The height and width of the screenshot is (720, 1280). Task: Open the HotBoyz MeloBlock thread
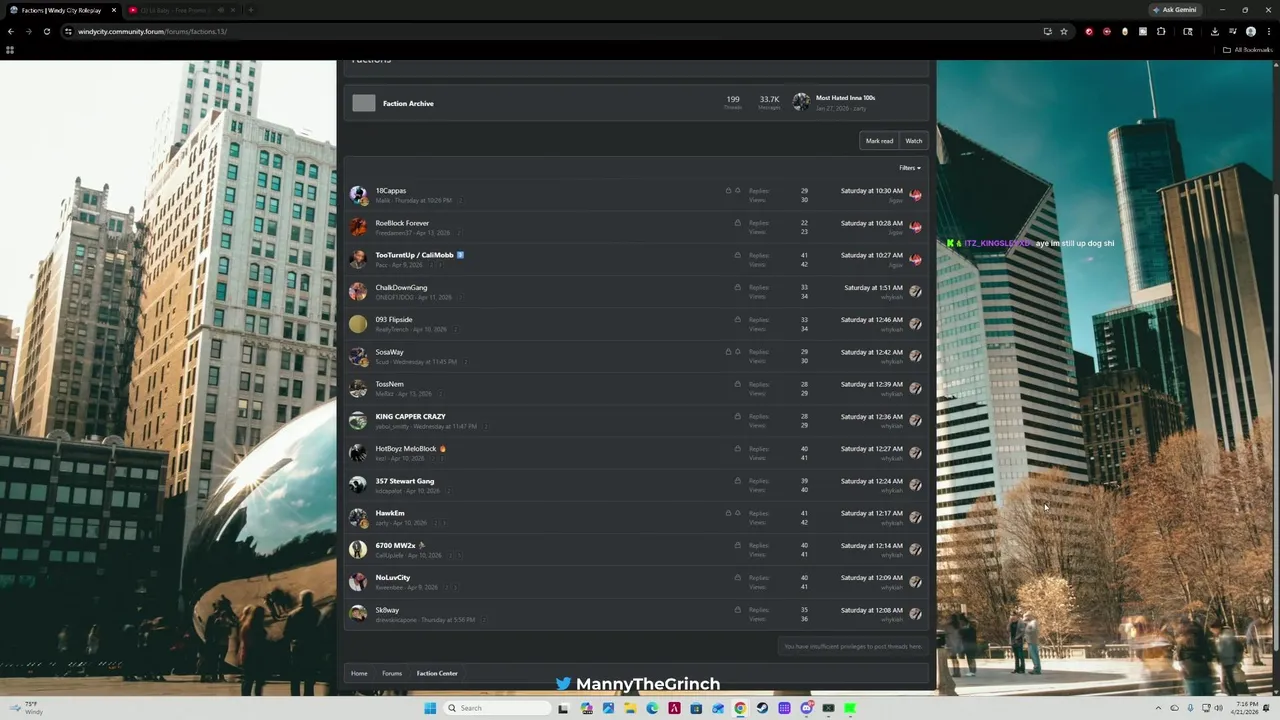[406, 449]
